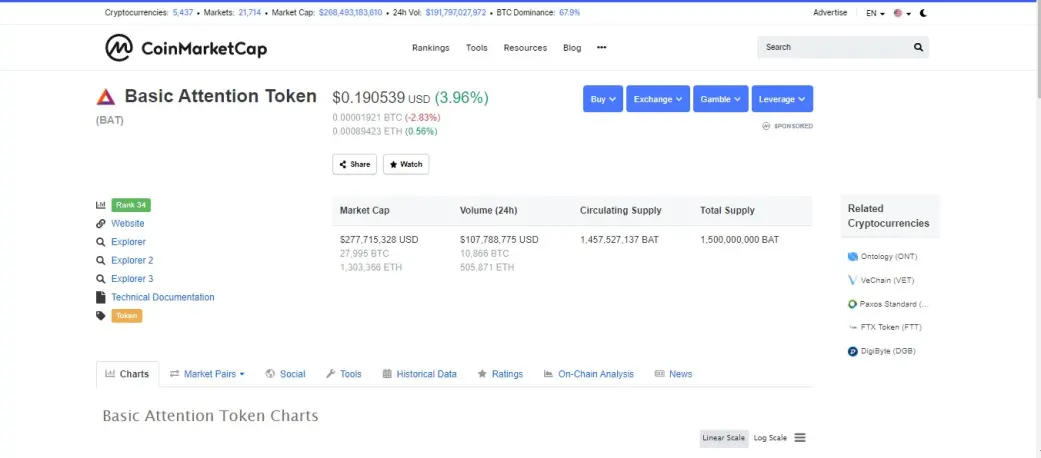Click the DigiByte coin icon
1041x458 pixels.
tap(853, 351)
